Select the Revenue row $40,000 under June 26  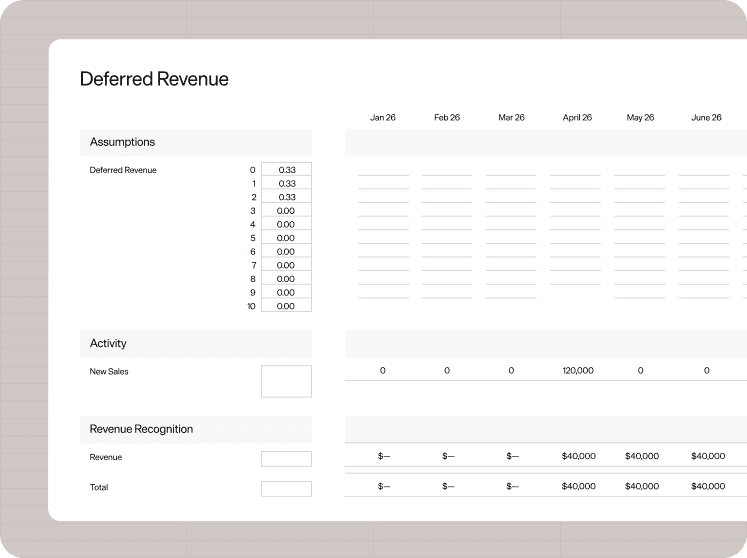pyautogui.click(x=708, y=456)
